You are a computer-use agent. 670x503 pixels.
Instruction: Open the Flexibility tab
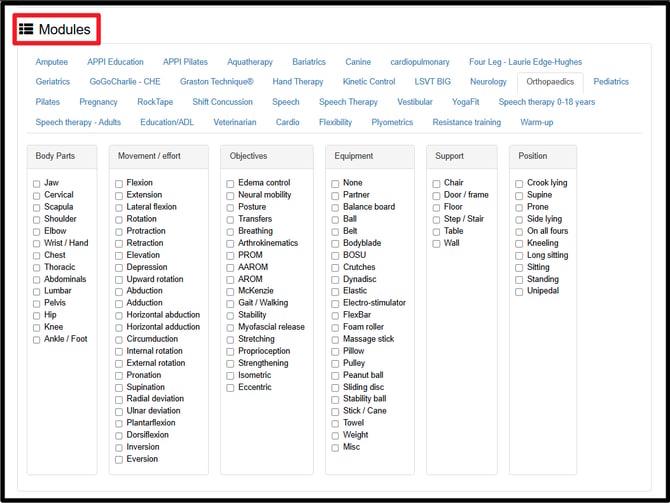point(335,122)
